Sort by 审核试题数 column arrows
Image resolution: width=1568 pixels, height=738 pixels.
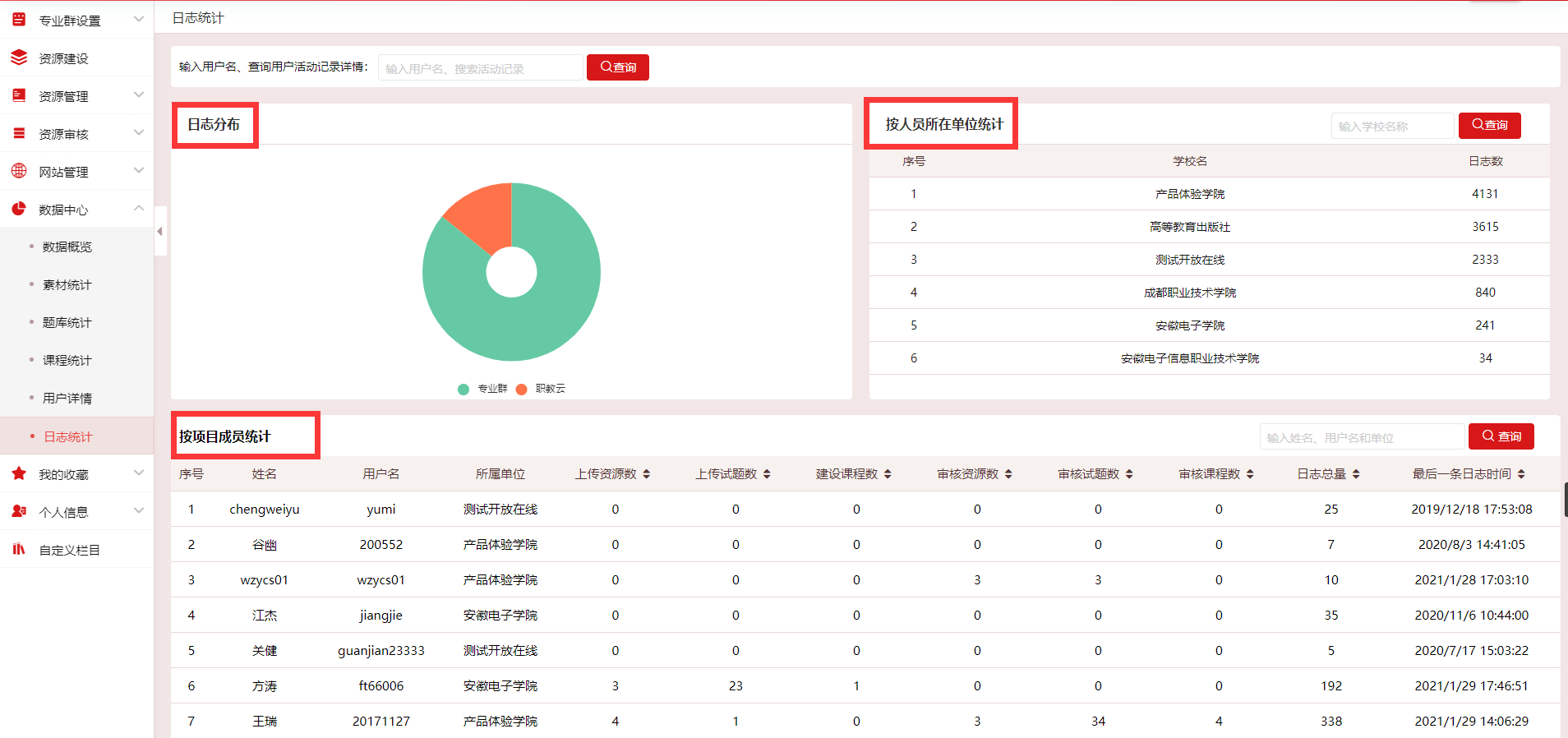coord(1129,474)
